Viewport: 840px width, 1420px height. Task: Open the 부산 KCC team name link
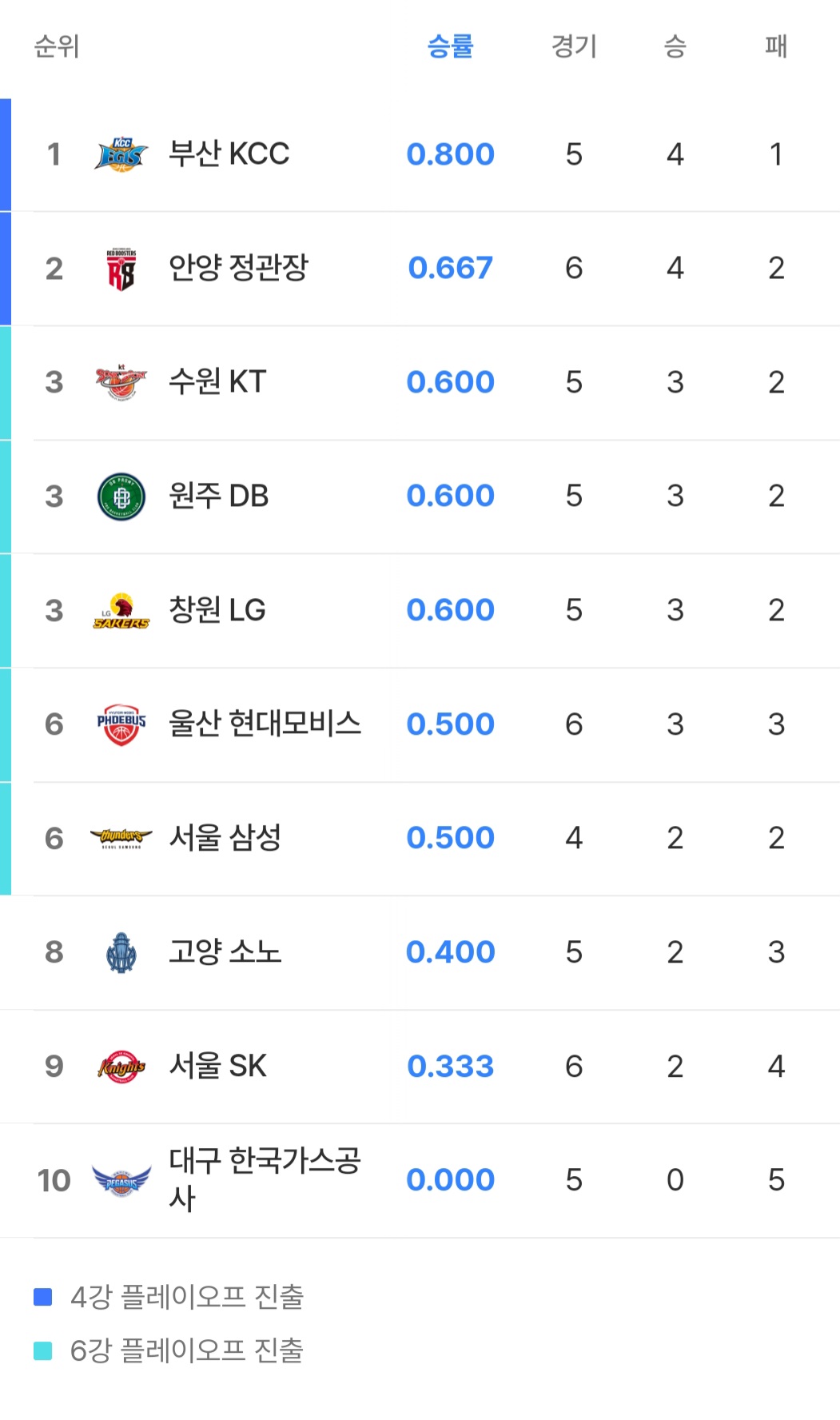229,154
